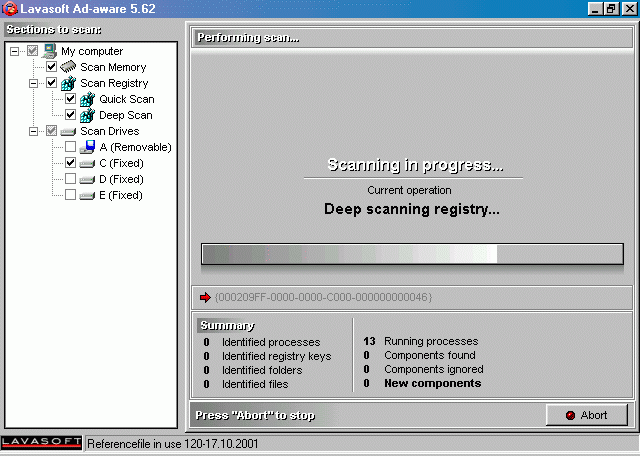Check the A (Removable) drive checkbox
Screen dimensions: 640x456
(71, 147)
